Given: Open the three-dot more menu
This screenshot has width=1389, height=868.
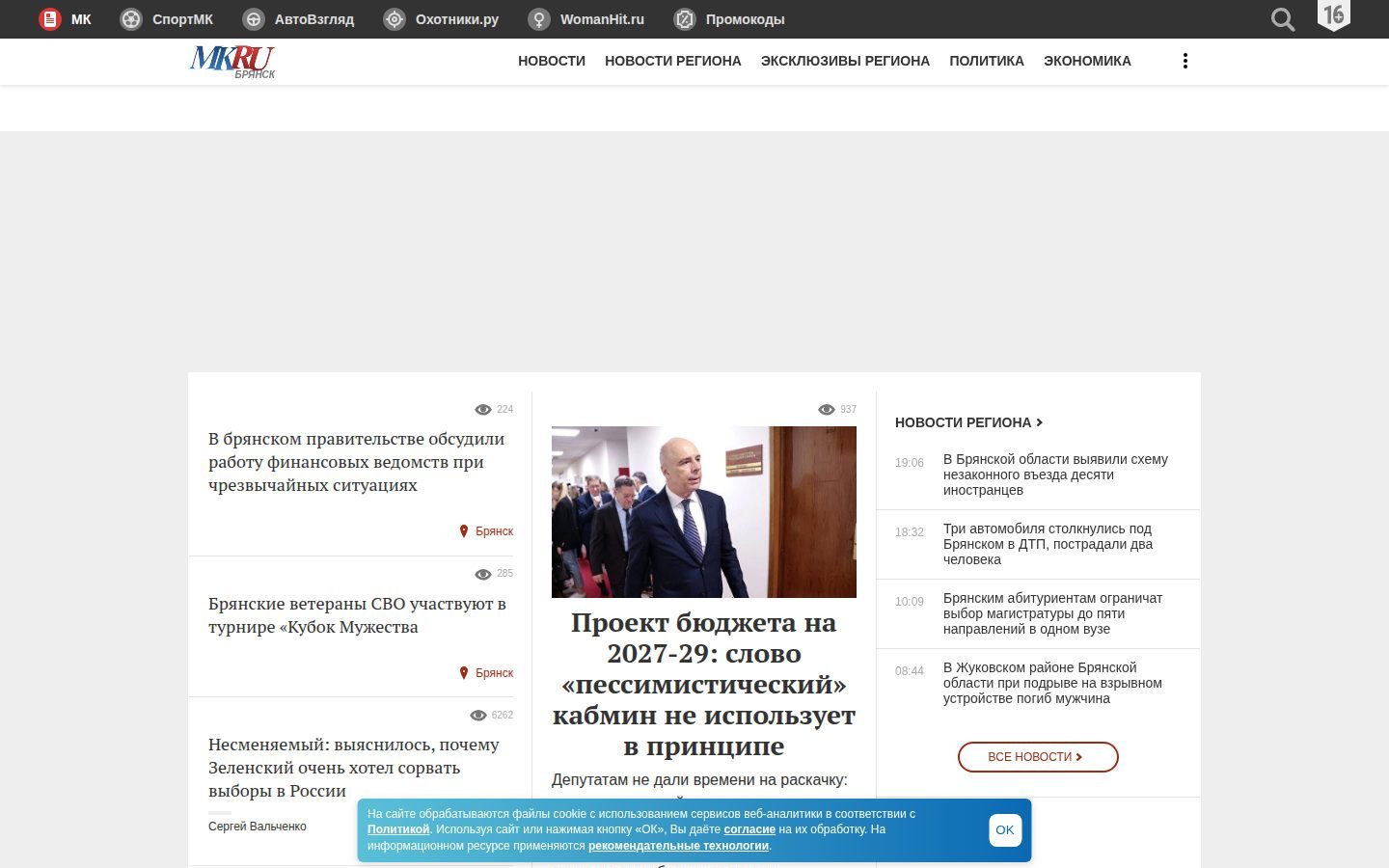Looking at the screenshot, I should click(1185, 61).
